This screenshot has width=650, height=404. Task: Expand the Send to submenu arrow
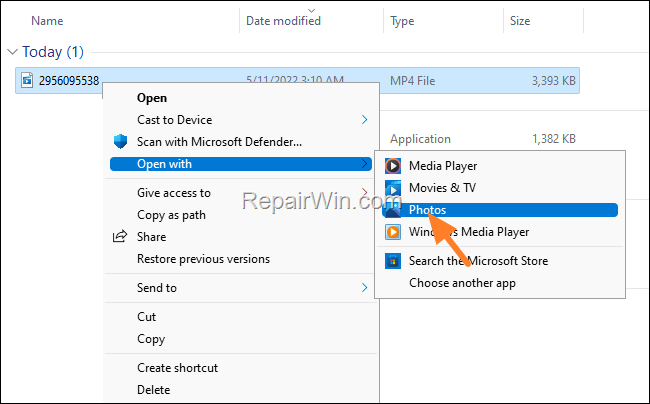[x=364, y=288]
